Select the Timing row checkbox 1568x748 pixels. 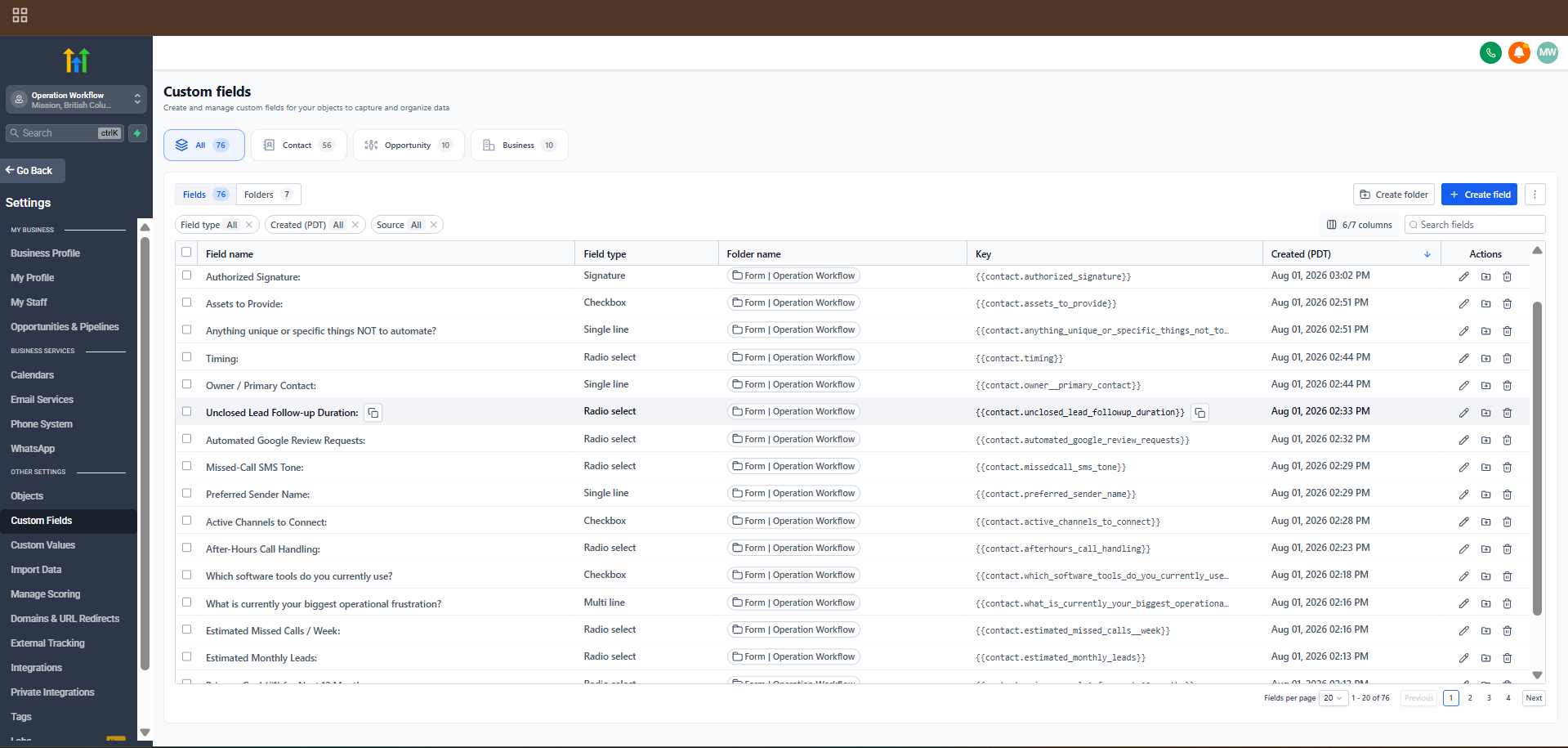pyautogui.click(x=186, y=357)
